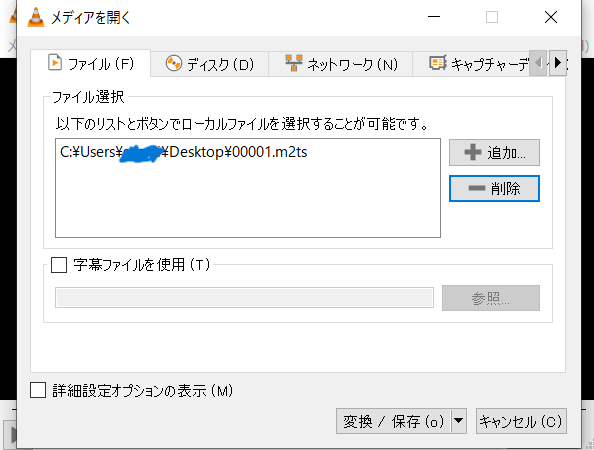594x450 pixels.
Task: Switch to the ディスク (D) tab
Action: point(209,64)
